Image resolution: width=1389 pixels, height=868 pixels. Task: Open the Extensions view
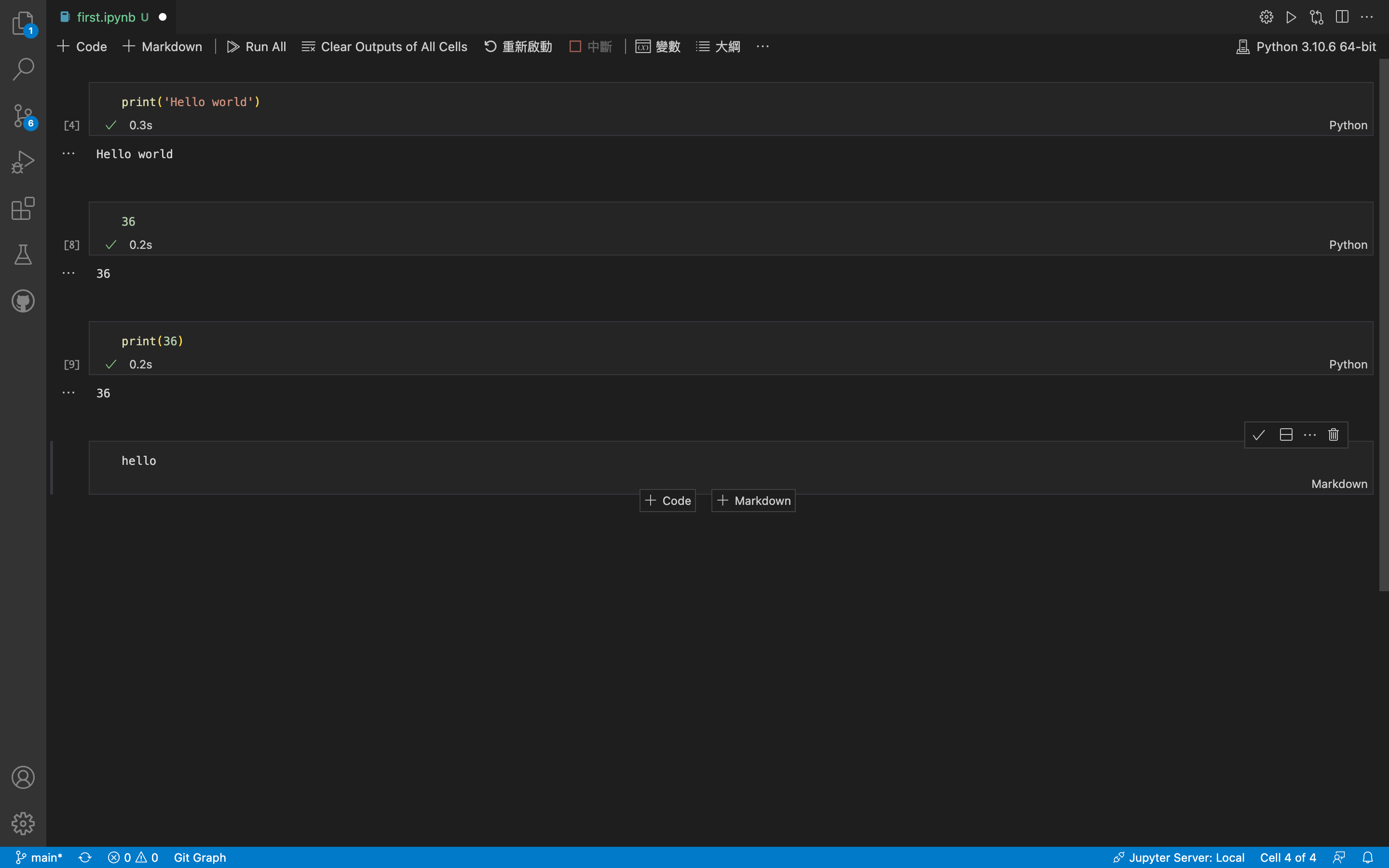click(x=23, y=208)
